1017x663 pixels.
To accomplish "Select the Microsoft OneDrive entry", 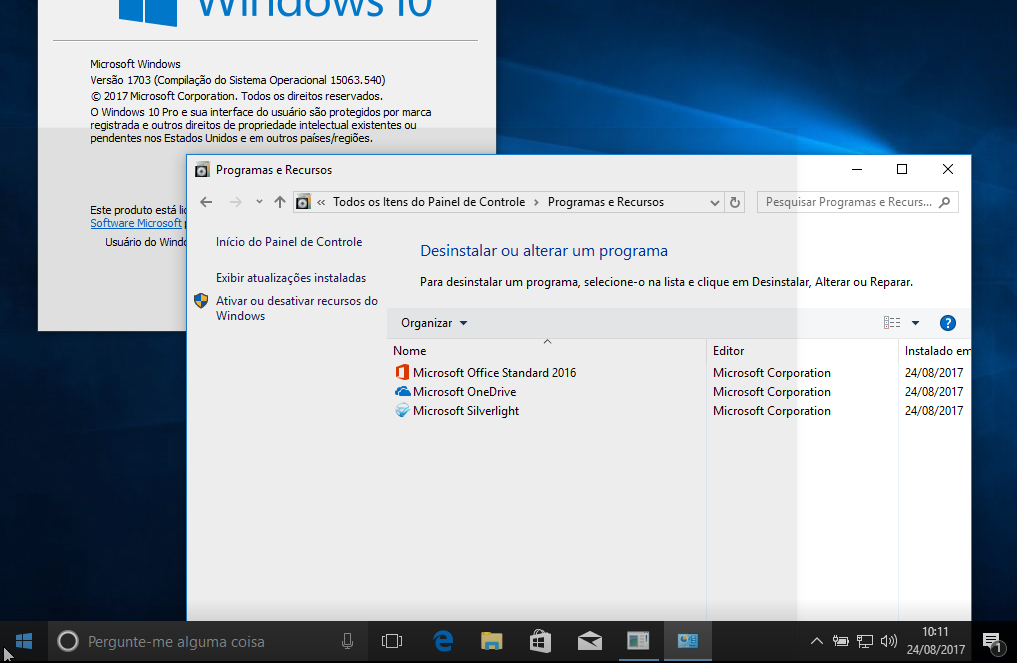I will pyautogui.click(x=464, y=392).
